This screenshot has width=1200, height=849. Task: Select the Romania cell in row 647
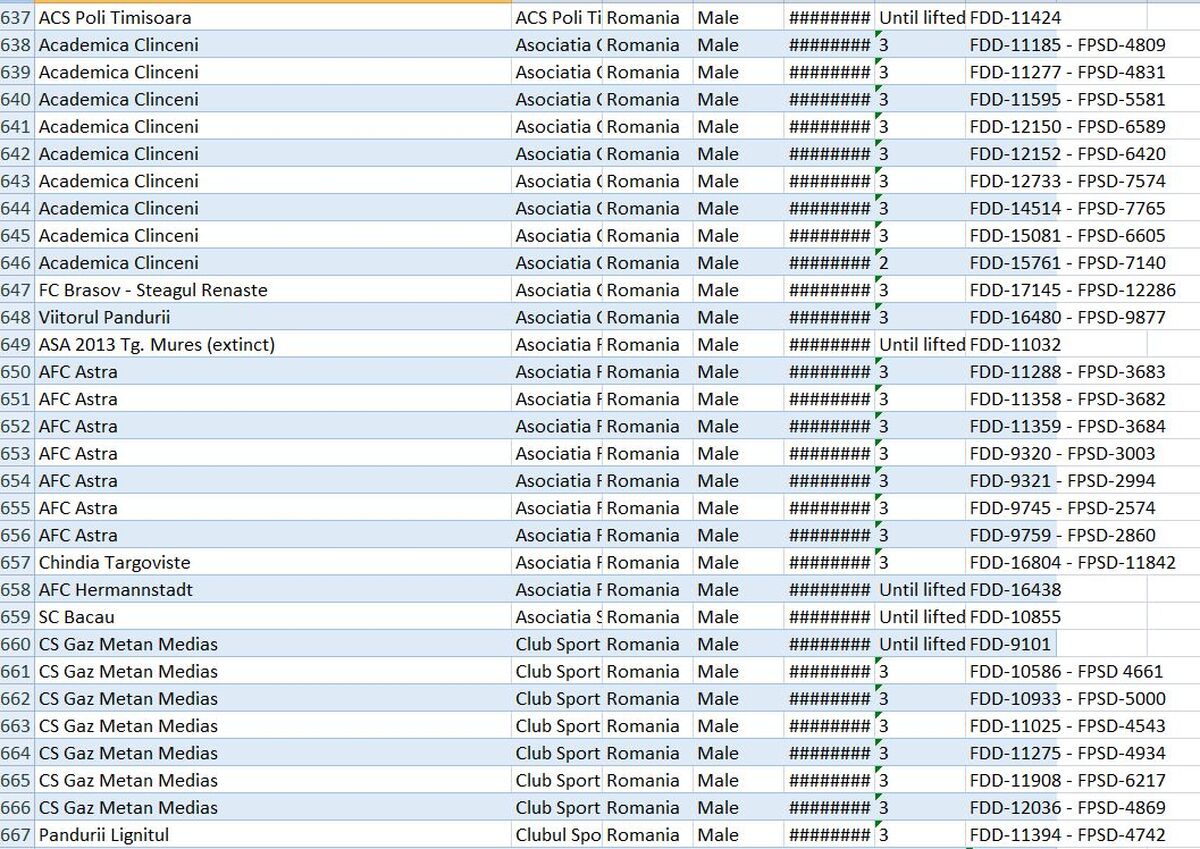pyautogui.click(x=647, y=290)
